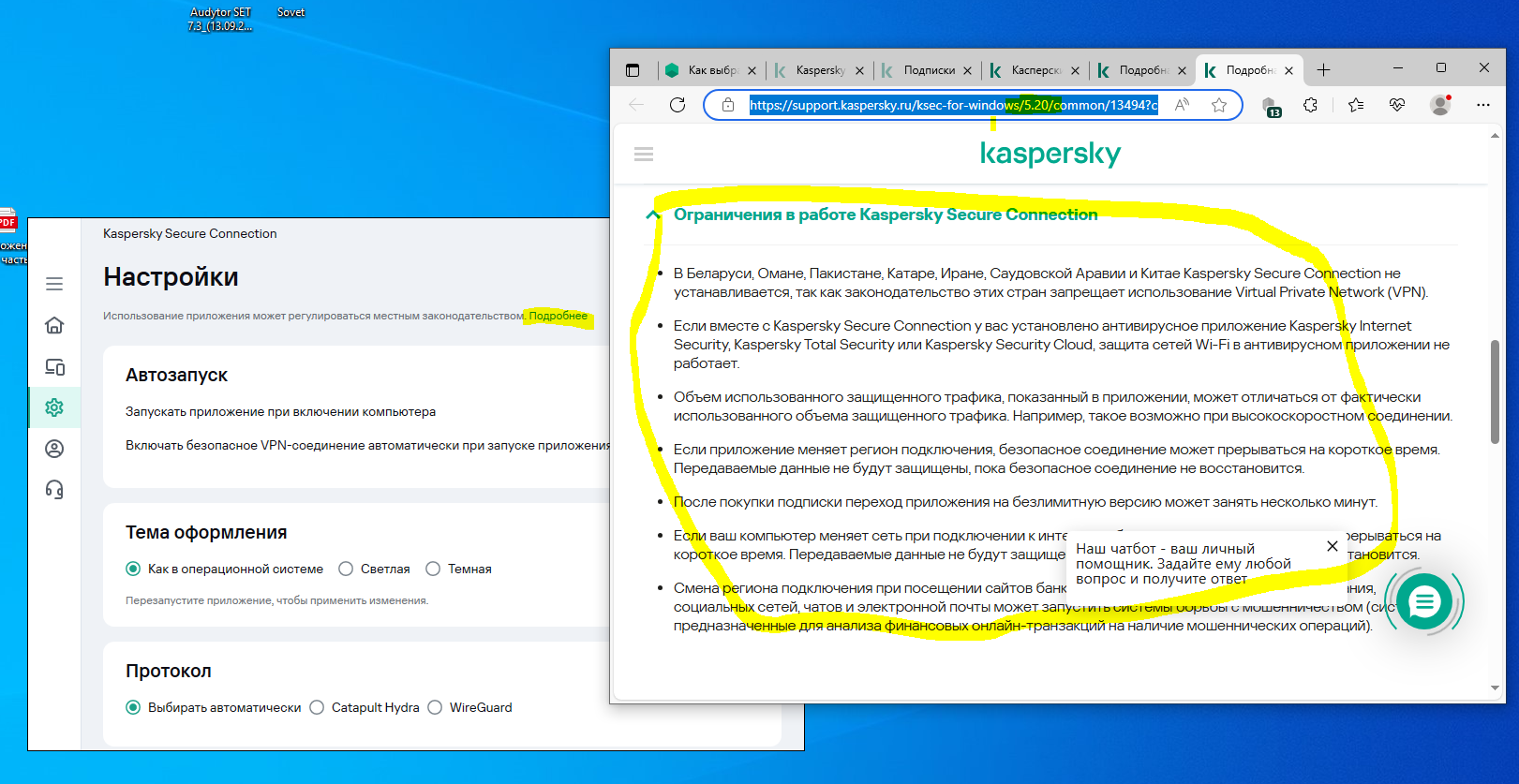Click 'Запускать приложение при включении компьютера' text
The width and height of the screenshot is (1519, 784).
click(x=280, y=411)
